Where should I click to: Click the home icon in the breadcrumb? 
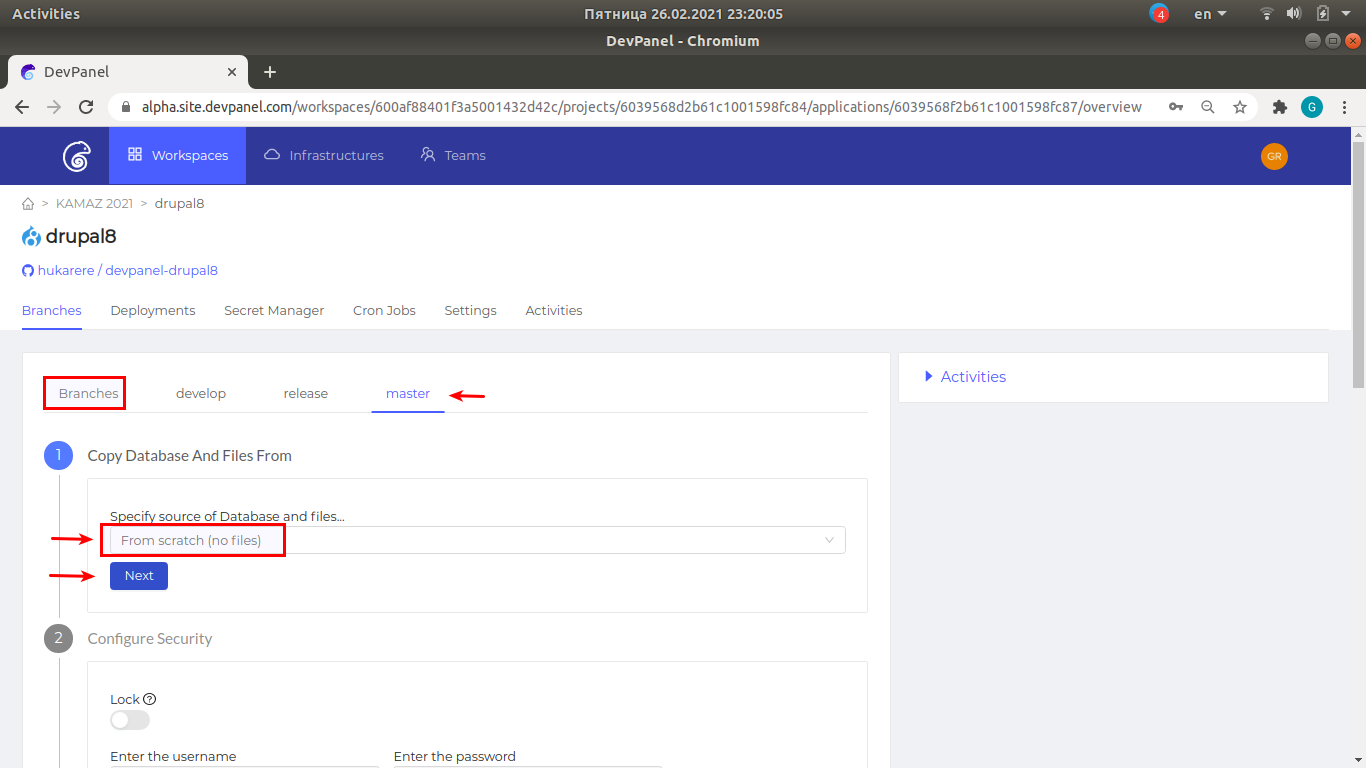28,203
